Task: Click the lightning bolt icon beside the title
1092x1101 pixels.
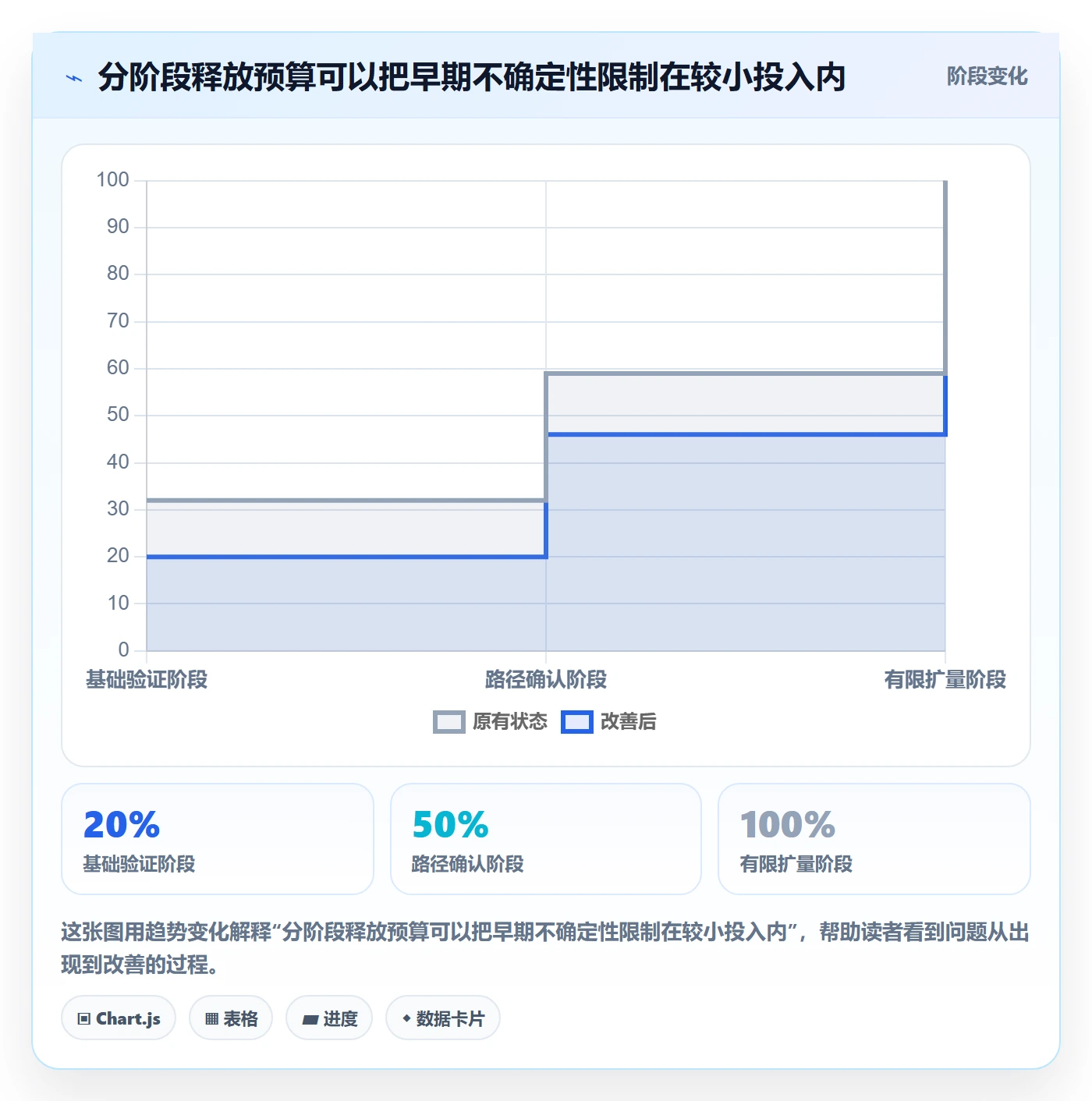Action: (74, 78)
